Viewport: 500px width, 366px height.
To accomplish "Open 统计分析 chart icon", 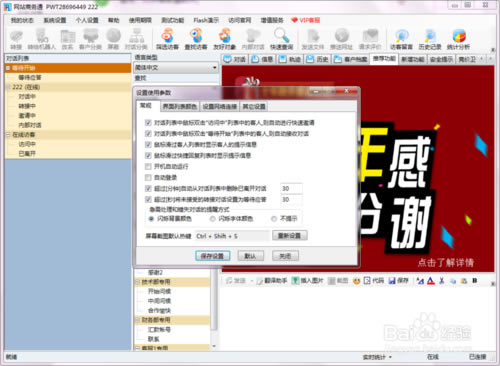I will point(458,39).
